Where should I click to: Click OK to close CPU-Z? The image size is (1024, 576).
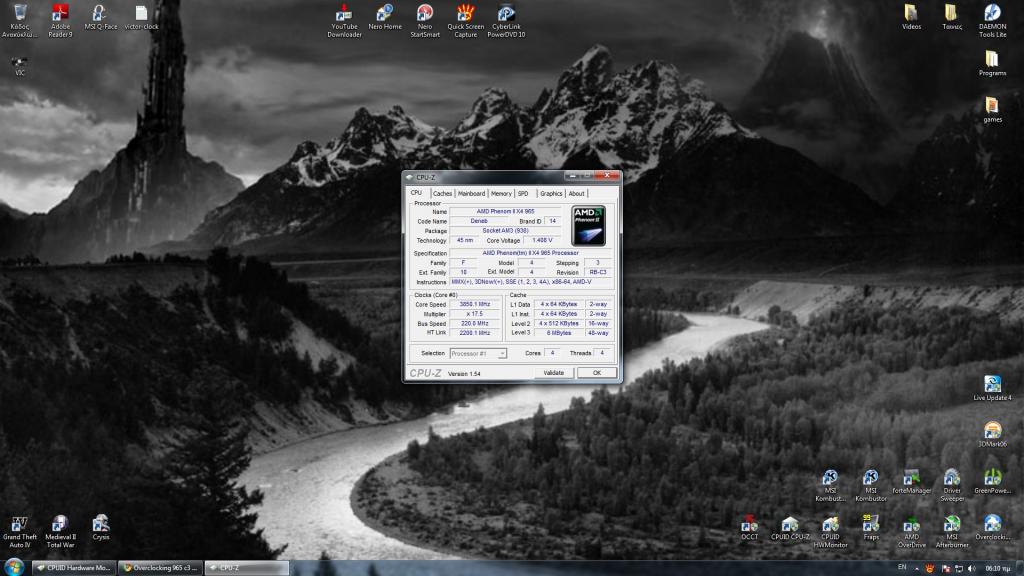[x=596, y=373]
